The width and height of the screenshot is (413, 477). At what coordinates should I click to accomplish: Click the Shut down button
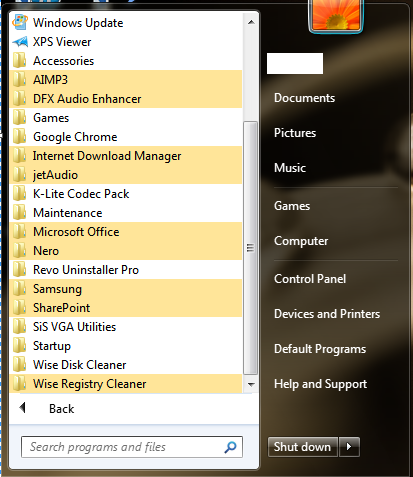pos(303,447)
